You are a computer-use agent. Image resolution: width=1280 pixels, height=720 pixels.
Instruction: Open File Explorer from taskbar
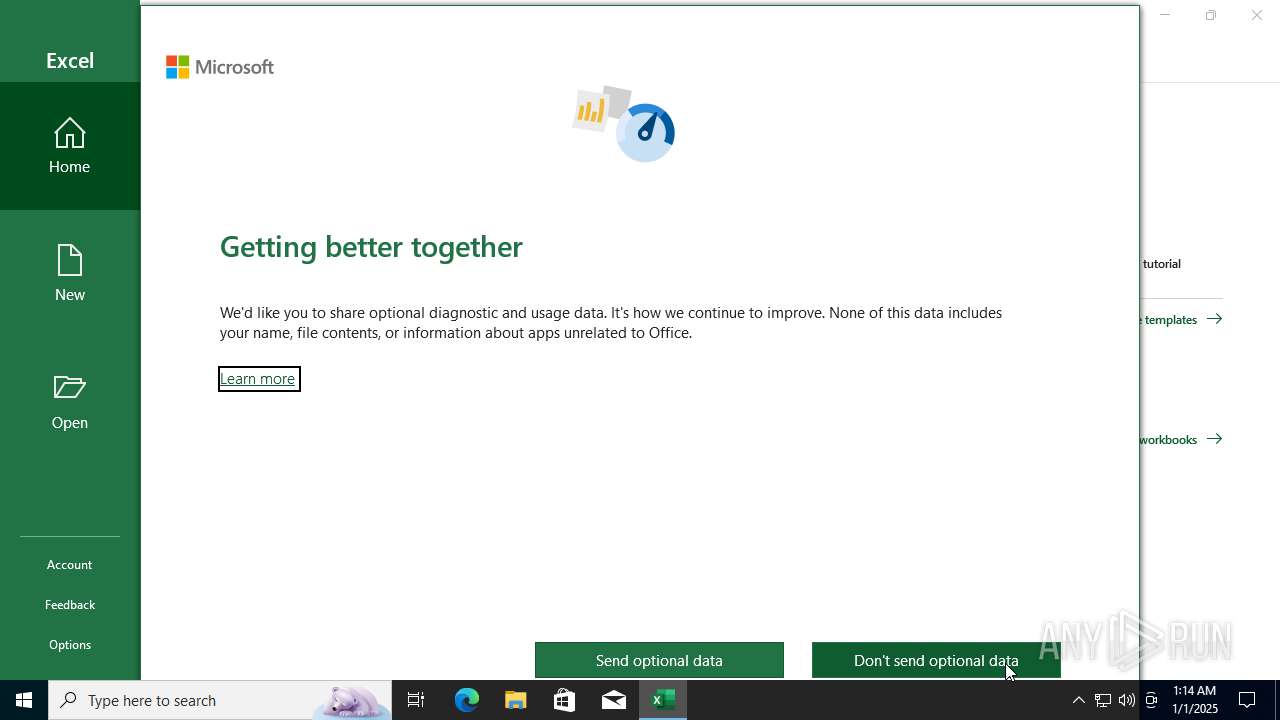click(516, 700)
